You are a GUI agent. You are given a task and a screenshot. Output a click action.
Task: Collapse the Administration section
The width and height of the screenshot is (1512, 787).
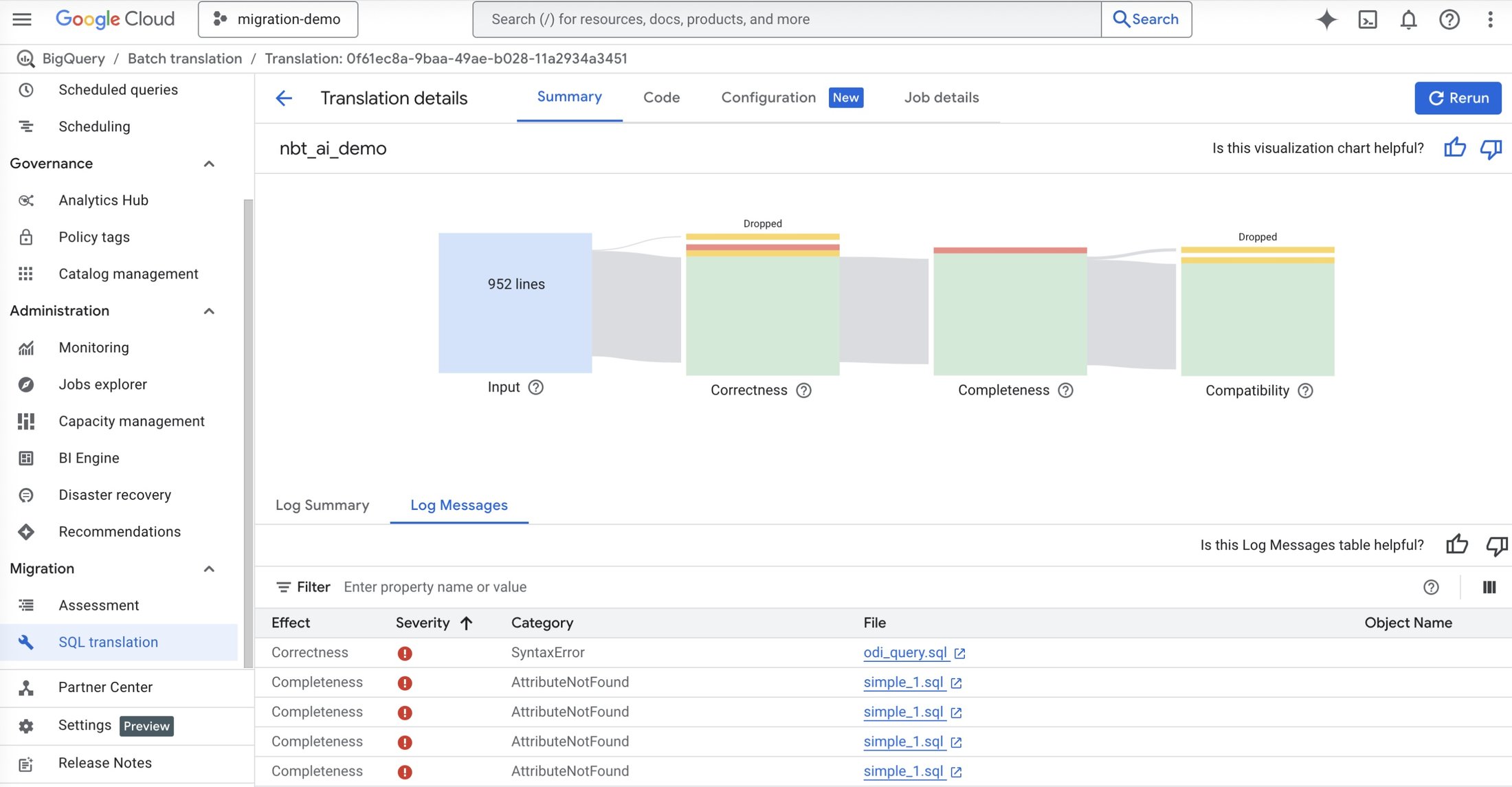pos(209,311)
